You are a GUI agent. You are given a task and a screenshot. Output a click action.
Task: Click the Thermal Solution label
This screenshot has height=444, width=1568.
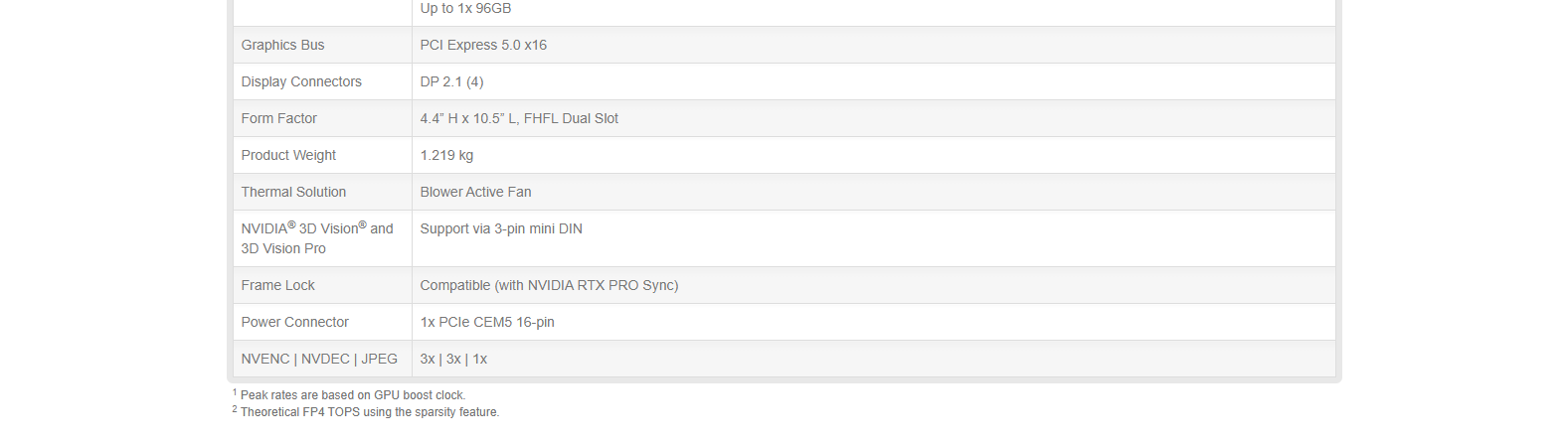[x=293, y=192]
